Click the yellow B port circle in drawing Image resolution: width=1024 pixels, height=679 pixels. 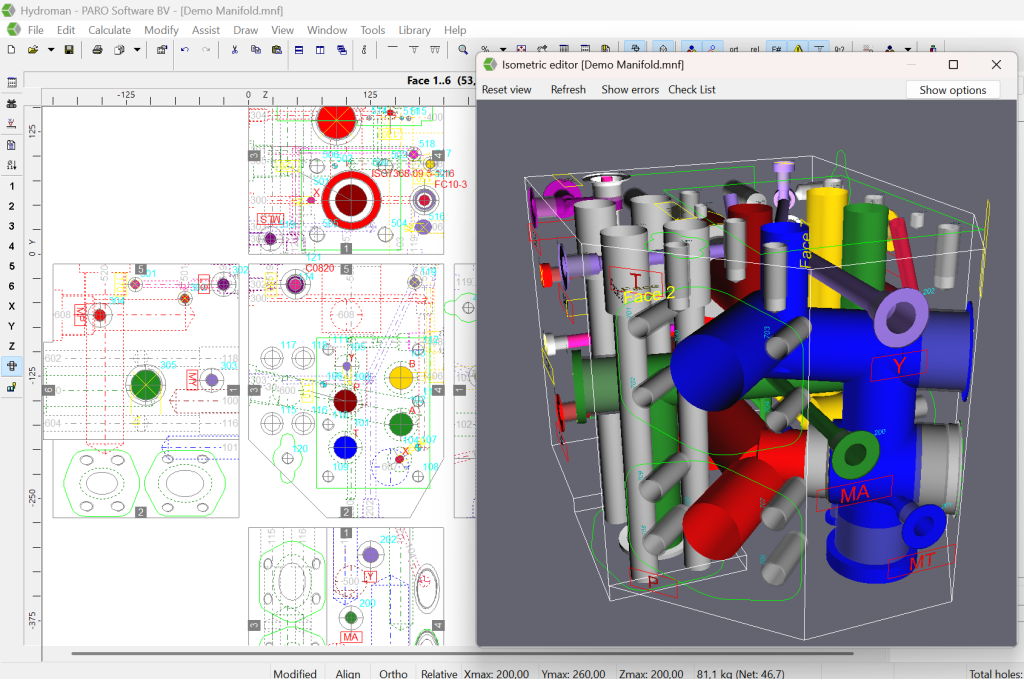(401, 377)
